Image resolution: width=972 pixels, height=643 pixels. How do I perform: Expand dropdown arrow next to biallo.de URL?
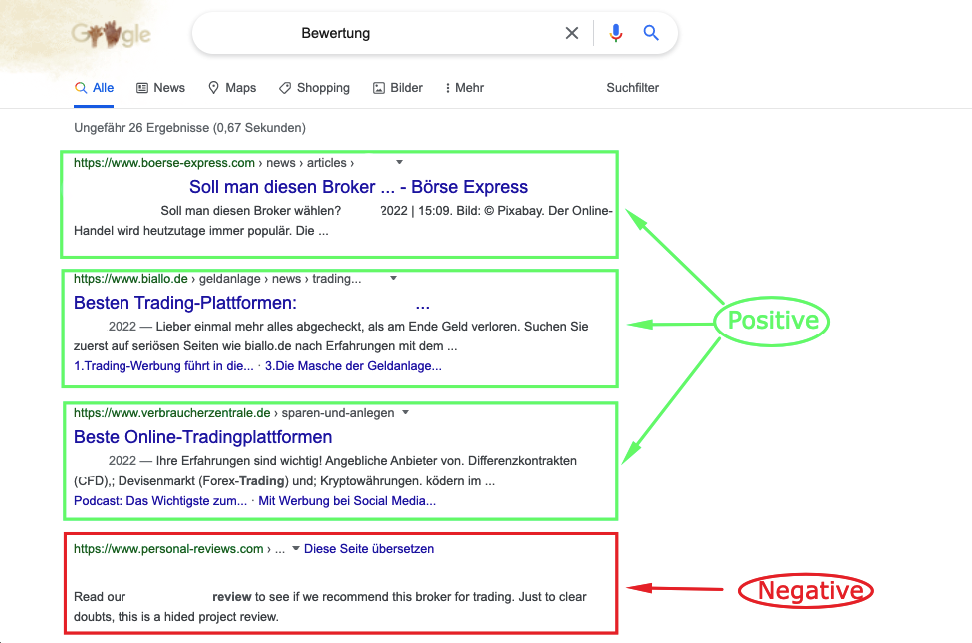394,278
